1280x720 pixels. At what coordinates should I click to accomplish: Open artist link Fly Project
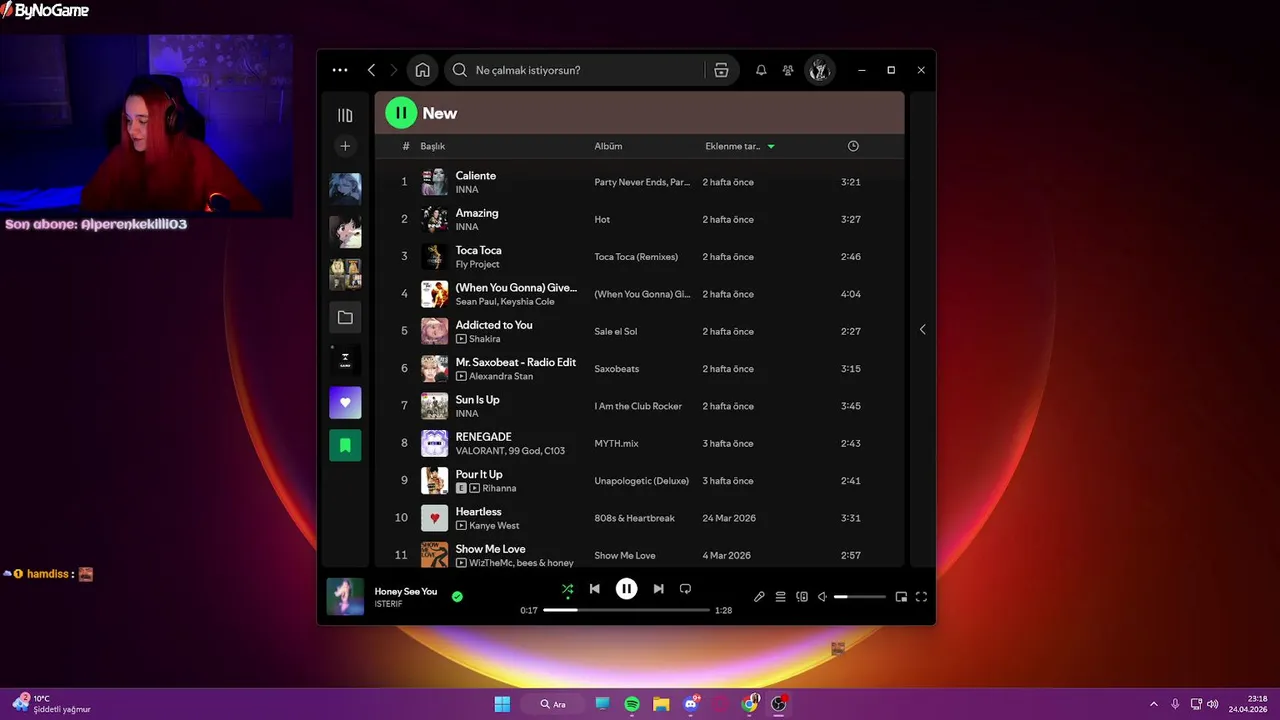coord(478,264)
